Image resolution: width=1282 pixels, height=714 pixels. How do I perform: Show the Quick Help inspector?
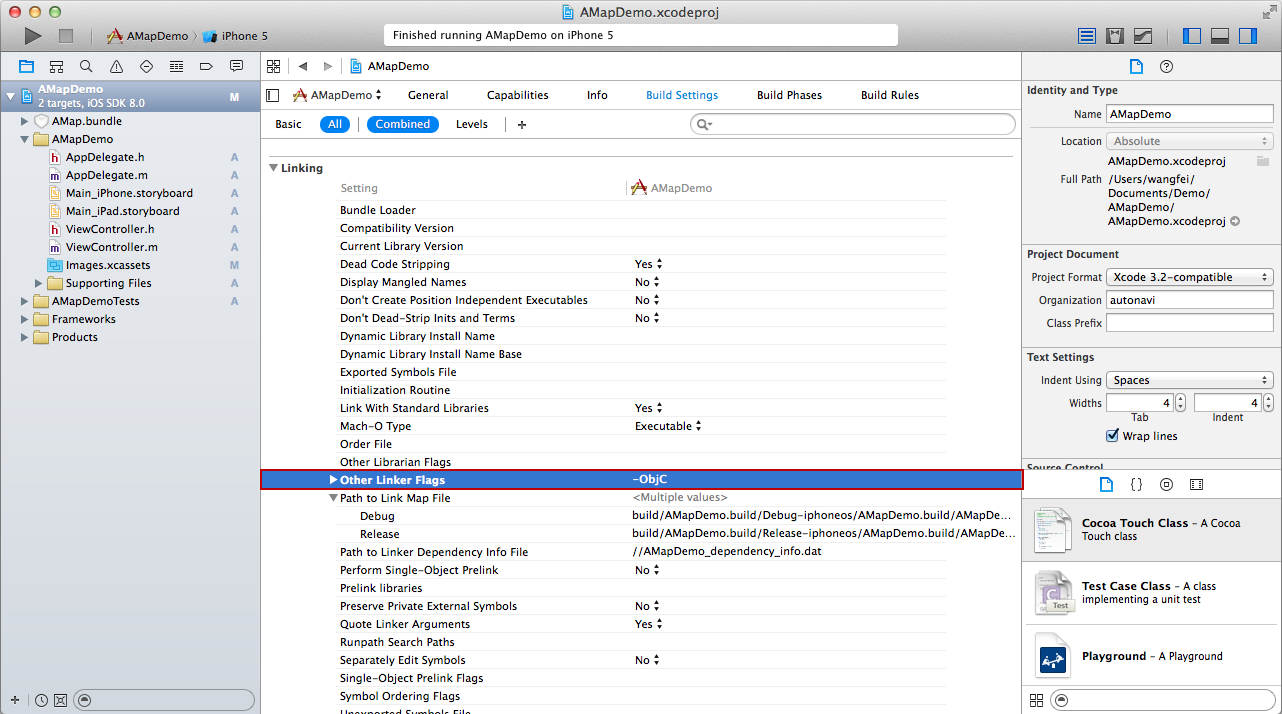[1166, 67]
